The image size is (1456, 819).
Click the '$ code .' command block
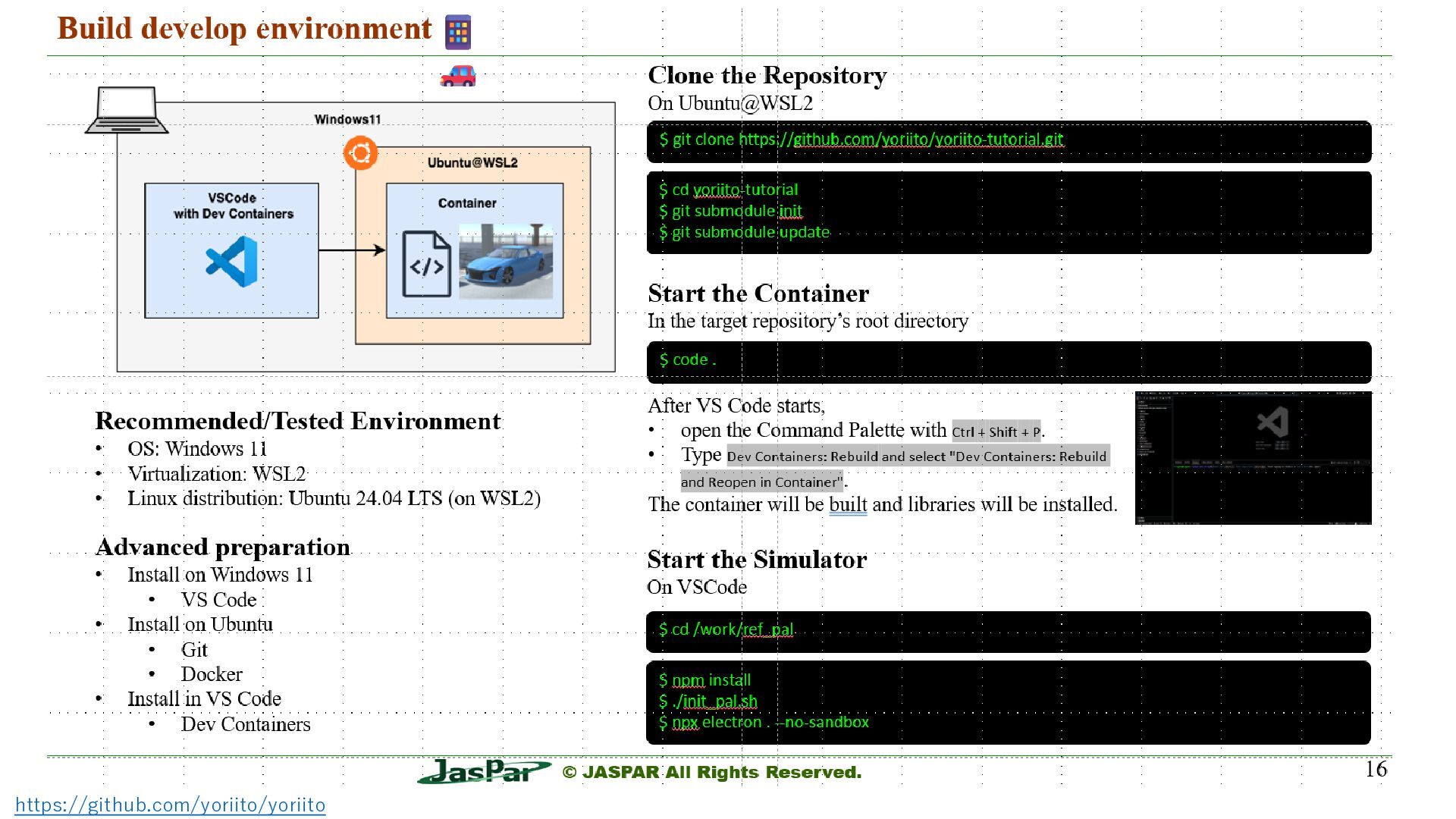tap(1009, 362)
